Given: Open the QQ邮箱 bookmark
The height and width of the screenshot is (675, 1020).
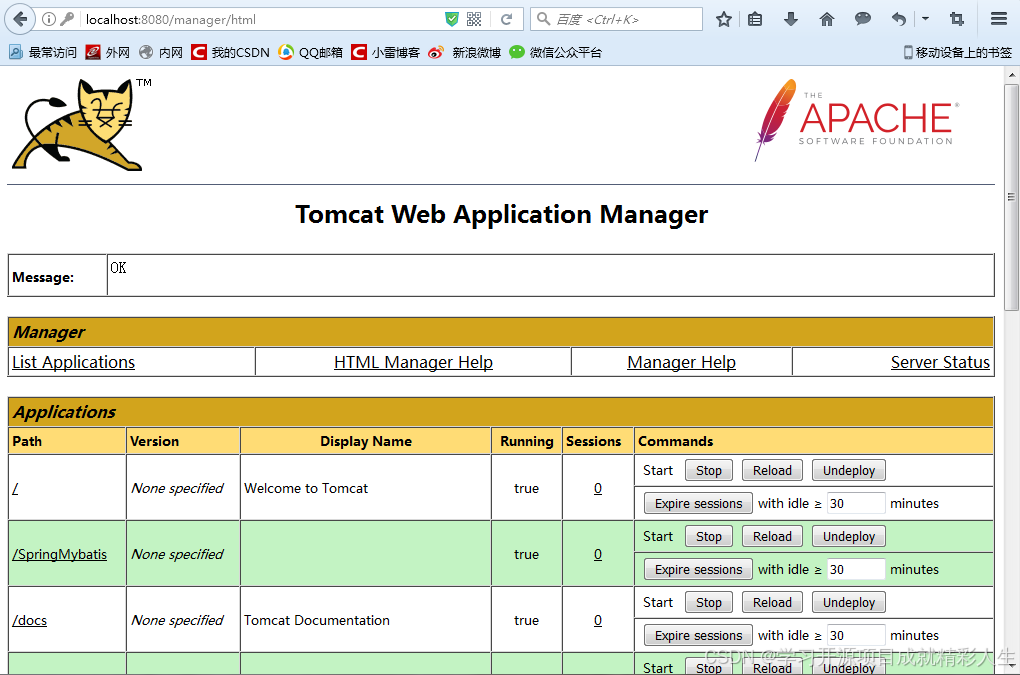Looking at the screenshot, I should pos(310,53).
